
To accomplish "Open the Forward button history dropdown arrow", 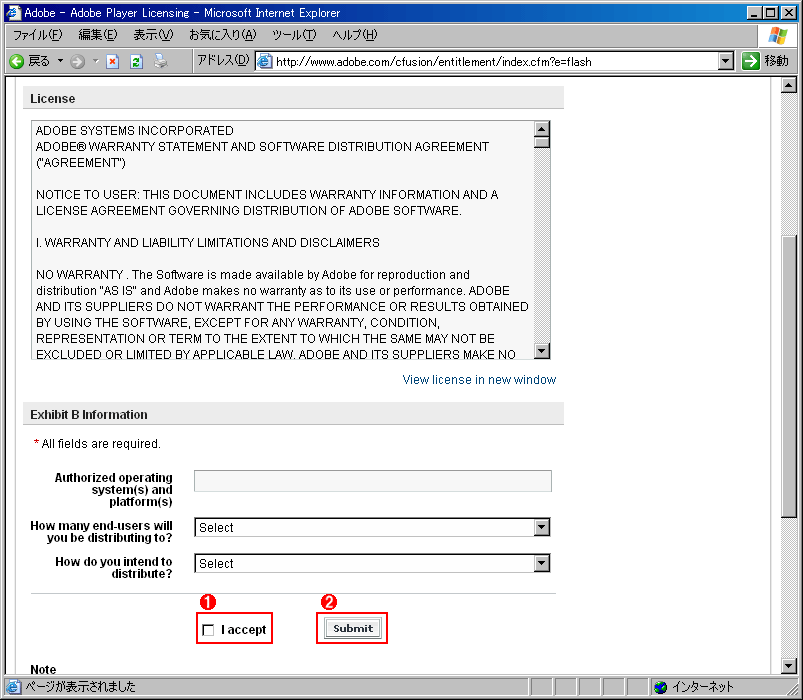I will (x=96, y=61).
